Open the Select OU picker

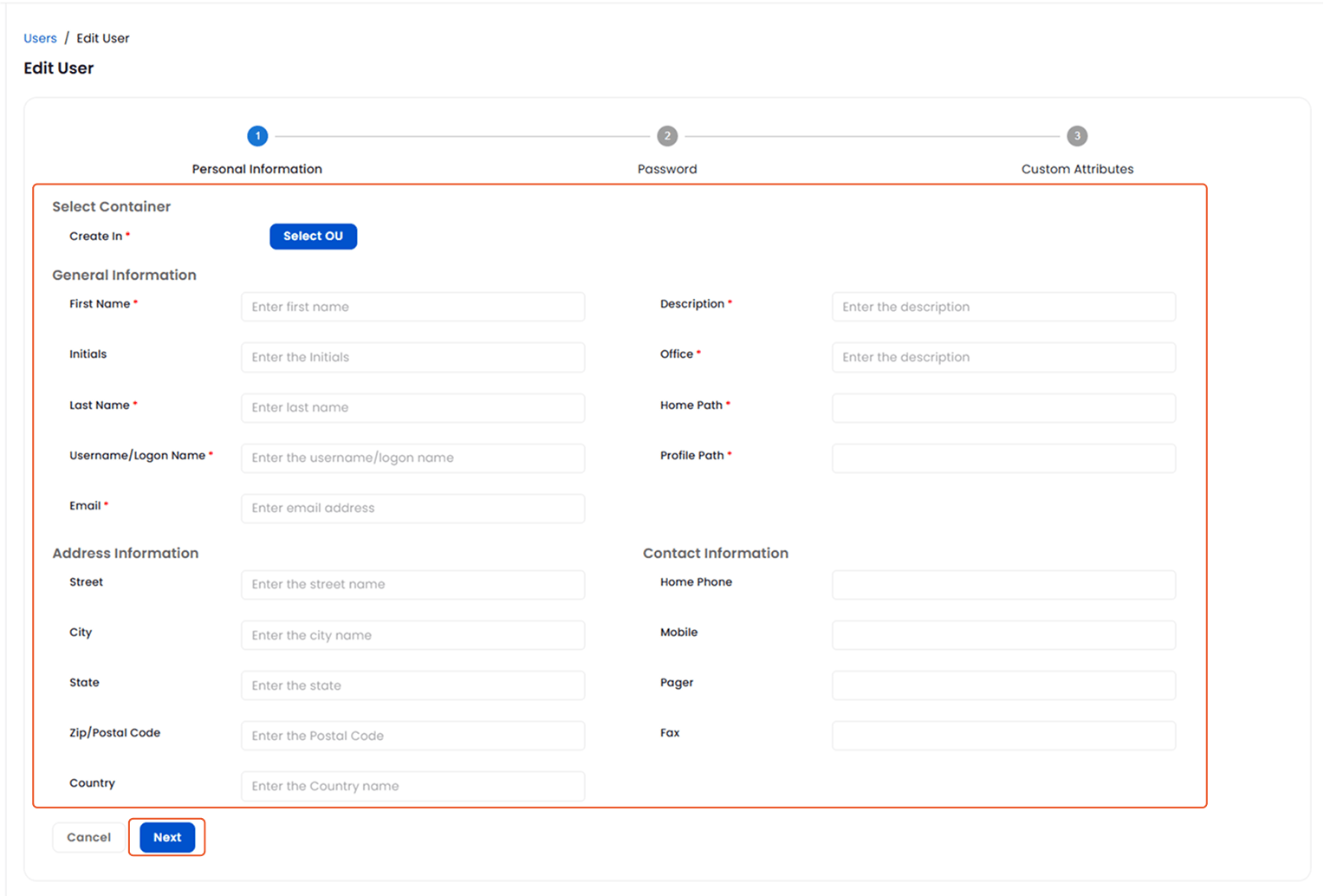[313, 236]
